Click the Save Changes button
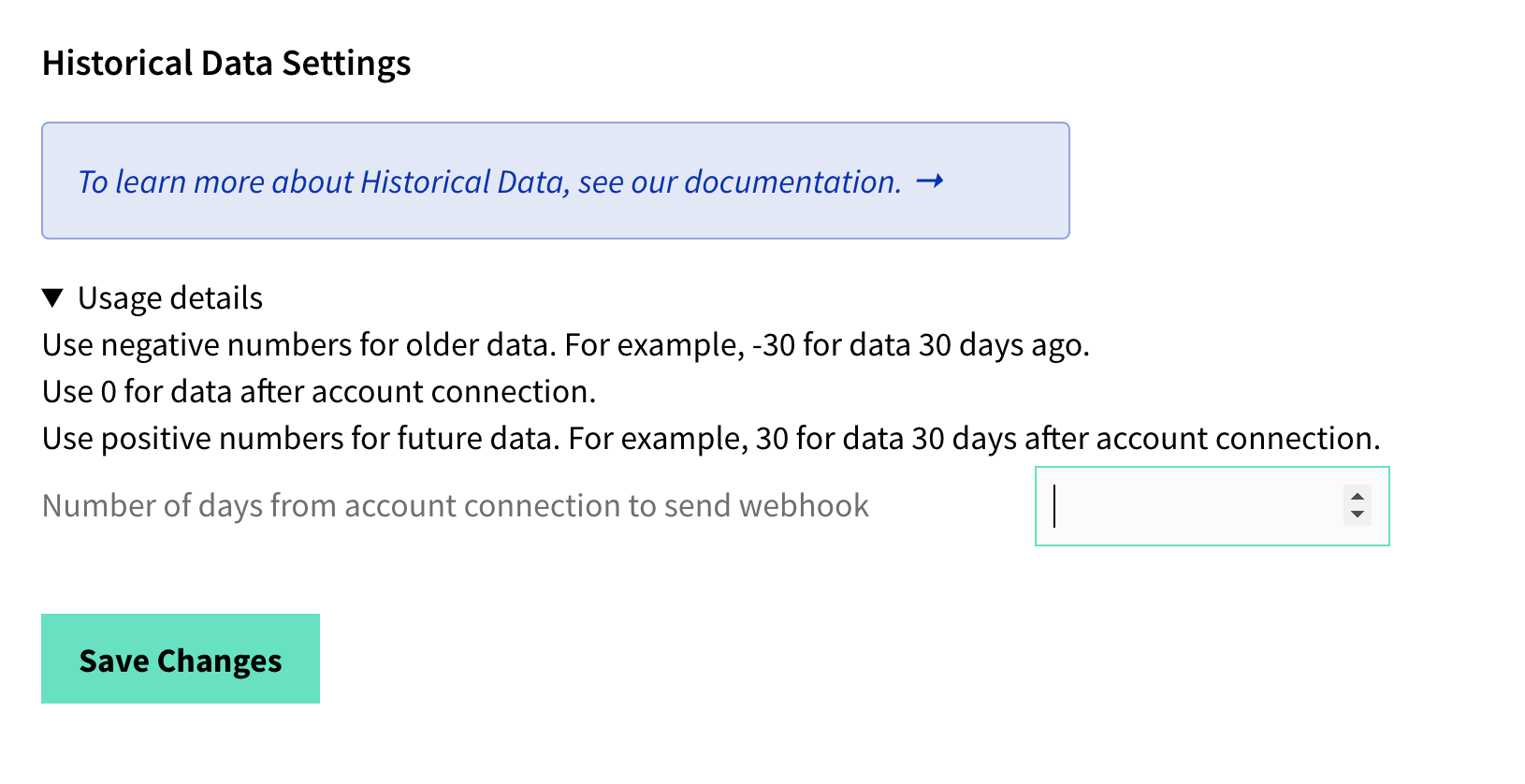This screenshot has width=1525, height=784. pyautogui.click(x=180, y=659)
